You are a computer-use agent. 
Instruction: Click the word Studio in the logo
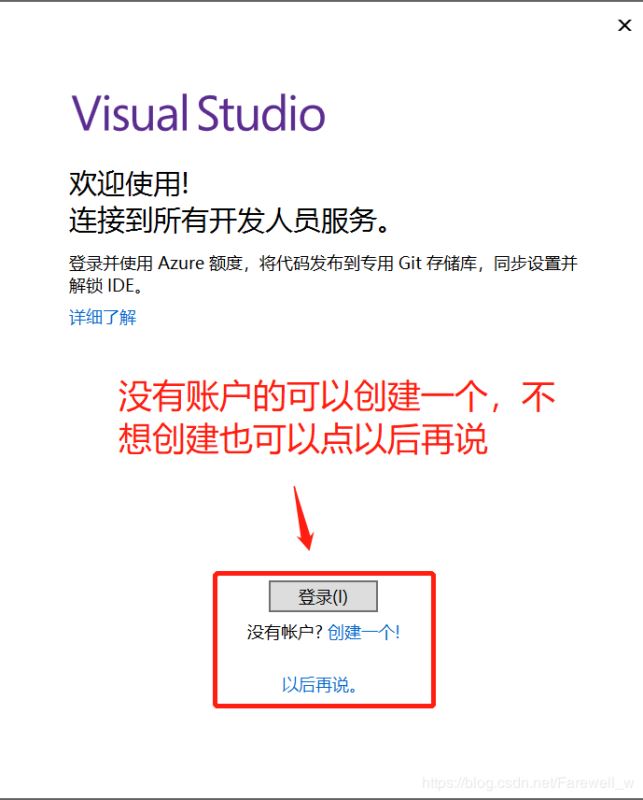[x=261, y=113]
